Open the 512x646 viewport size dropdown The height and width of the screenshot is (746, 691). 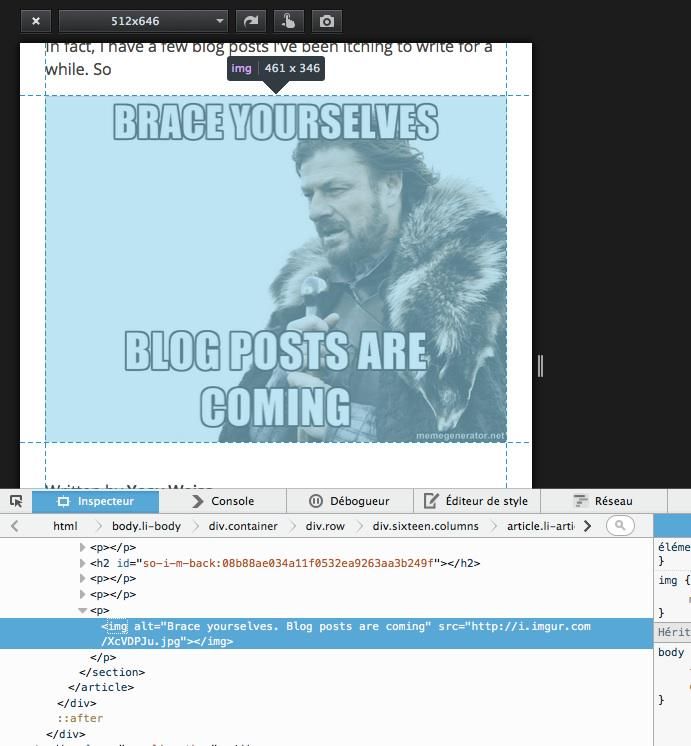pos(143,20)
